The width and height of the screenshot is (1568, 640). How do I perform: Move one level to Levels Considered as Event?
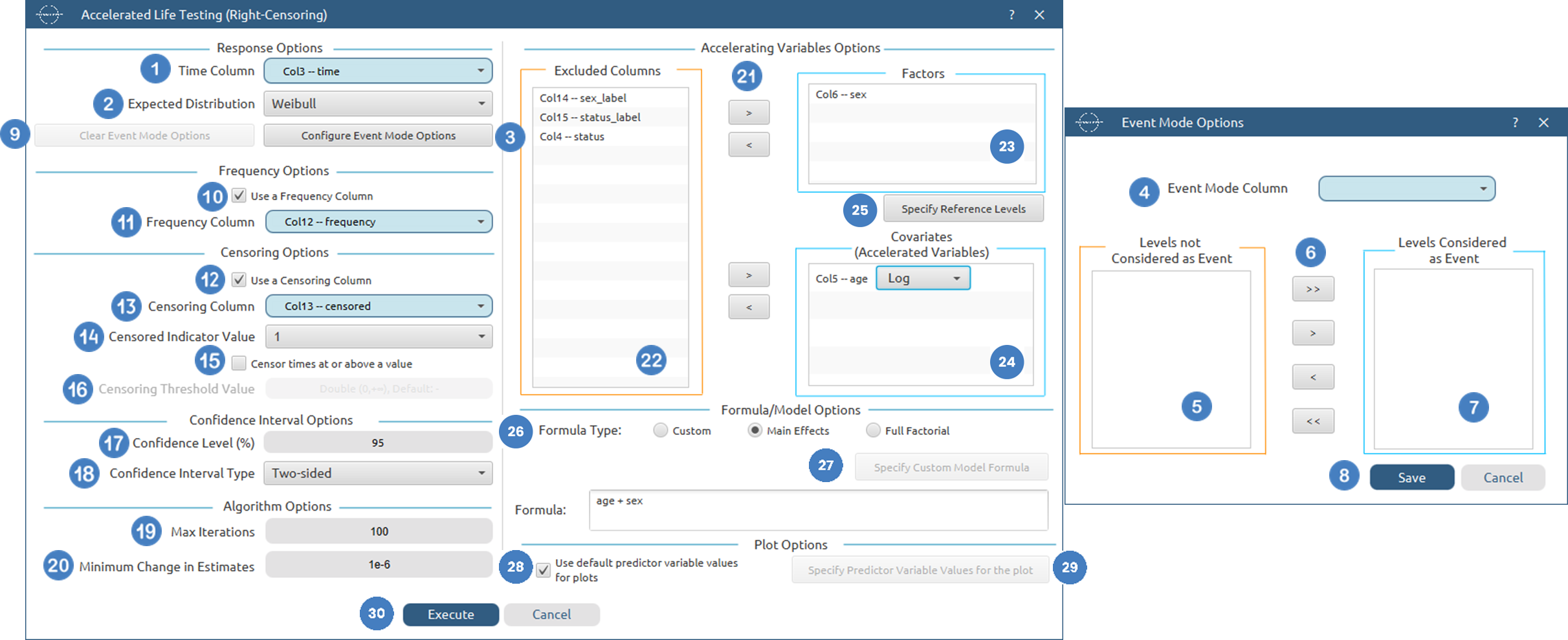(1313, 333)
